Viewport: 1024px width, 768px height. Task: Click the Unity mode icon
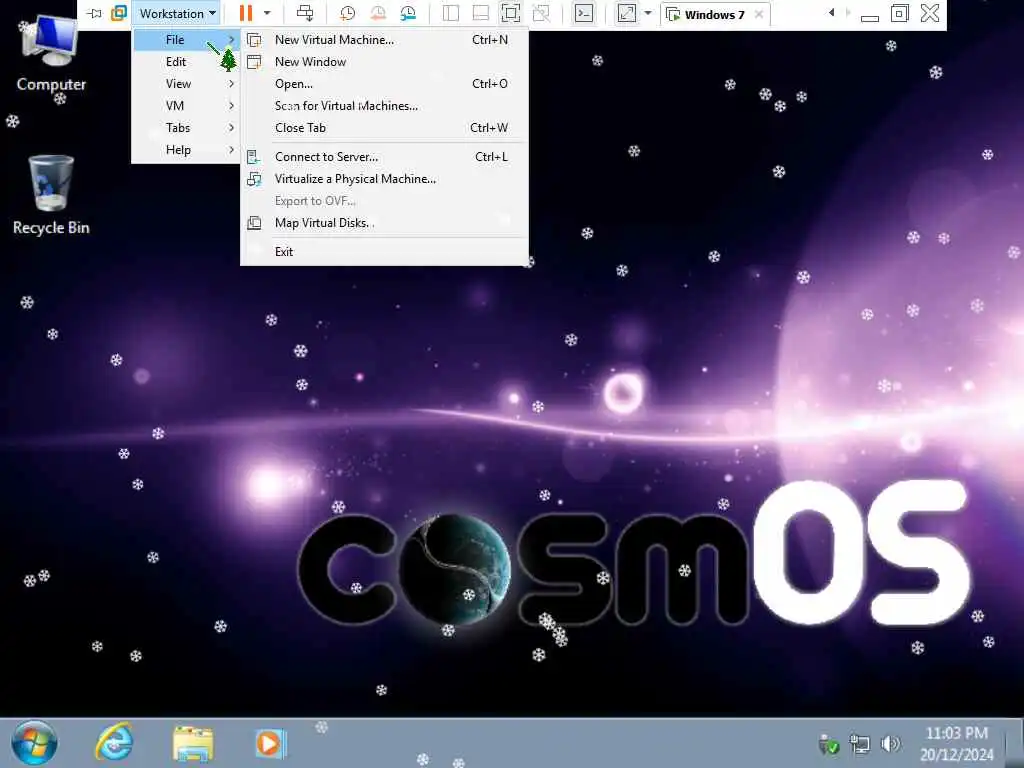click(x=541, y=13)
